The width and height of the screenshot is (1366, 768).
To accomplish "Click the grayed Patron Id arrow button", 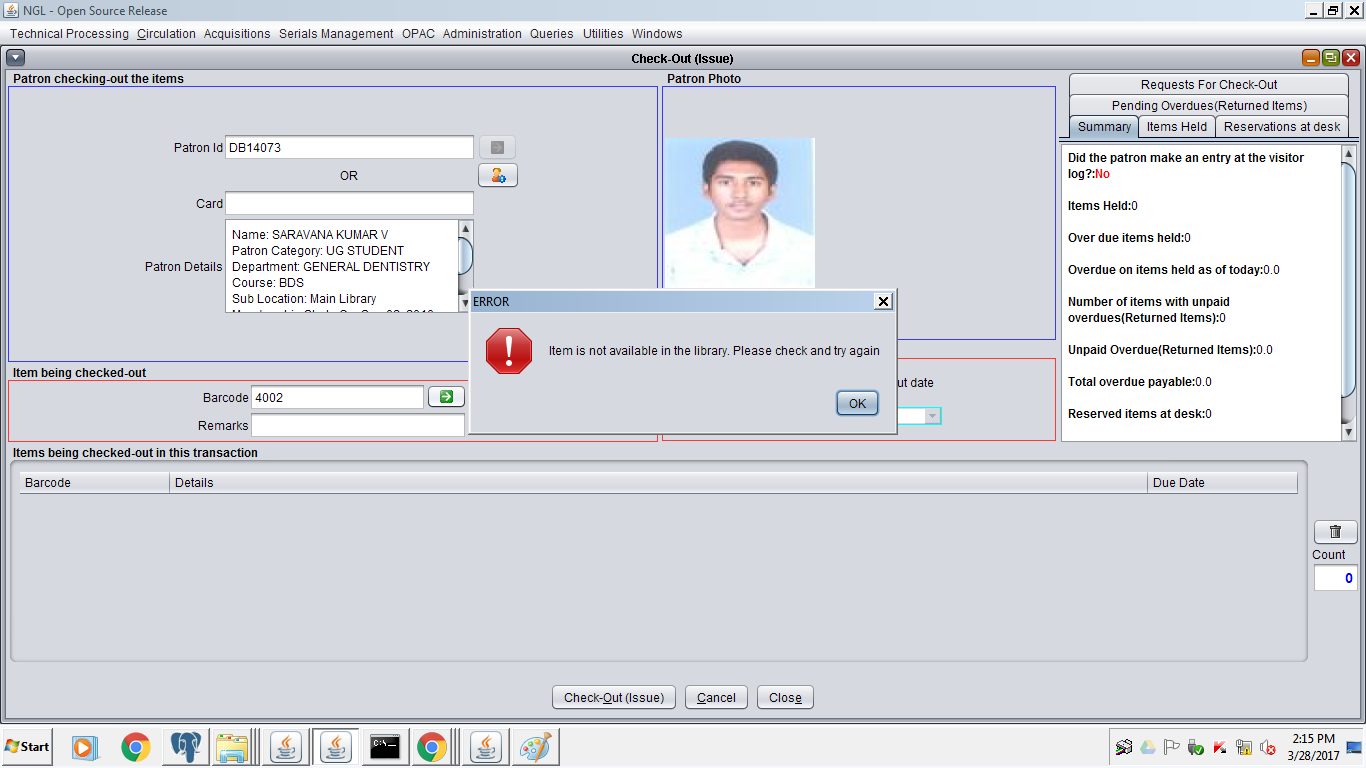I will (497, 147).
